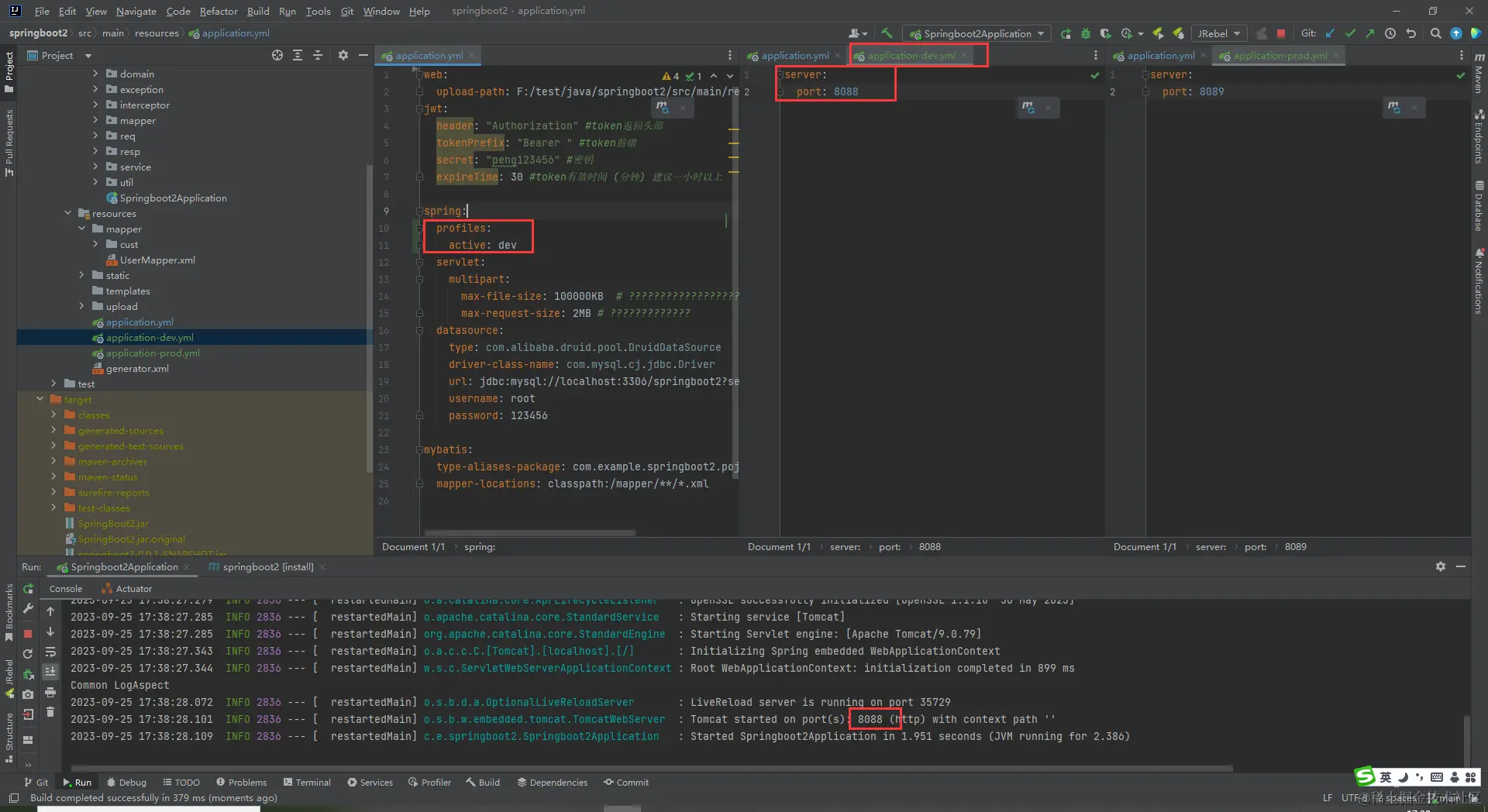Toggle Soft-Wrap in Run console
1488x812 pixels.
pyautogui.click(x=50, y=652)
